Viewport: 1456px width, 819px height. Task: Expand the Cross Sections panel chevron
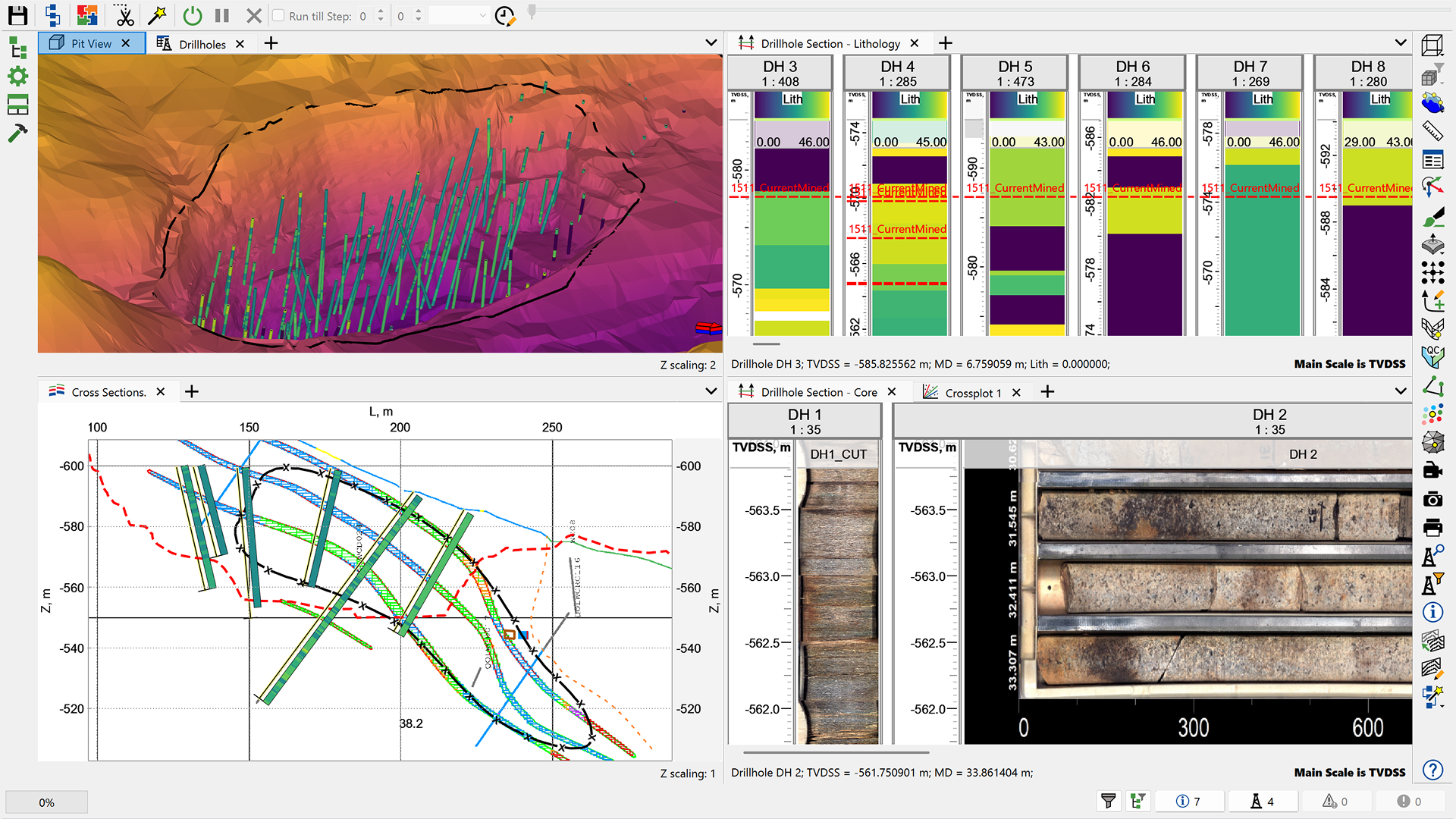(711, 391)
